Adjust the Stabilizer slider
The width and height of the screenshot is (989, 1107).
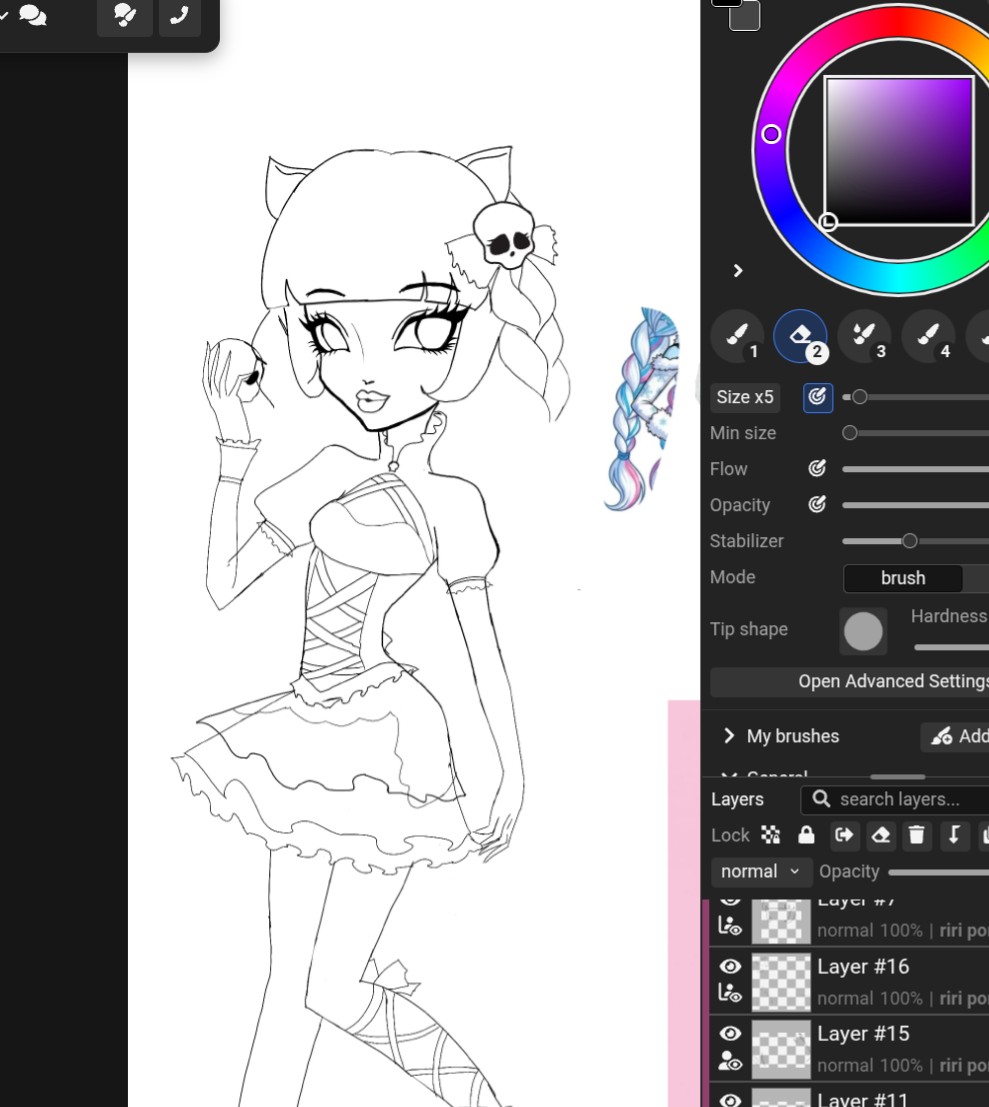click(916, 541)
